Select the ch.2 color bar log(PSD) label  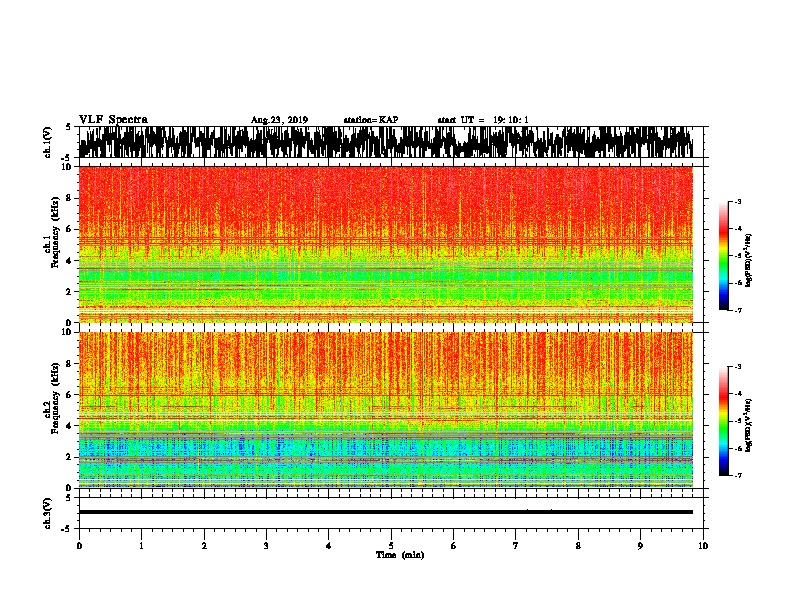749,425
